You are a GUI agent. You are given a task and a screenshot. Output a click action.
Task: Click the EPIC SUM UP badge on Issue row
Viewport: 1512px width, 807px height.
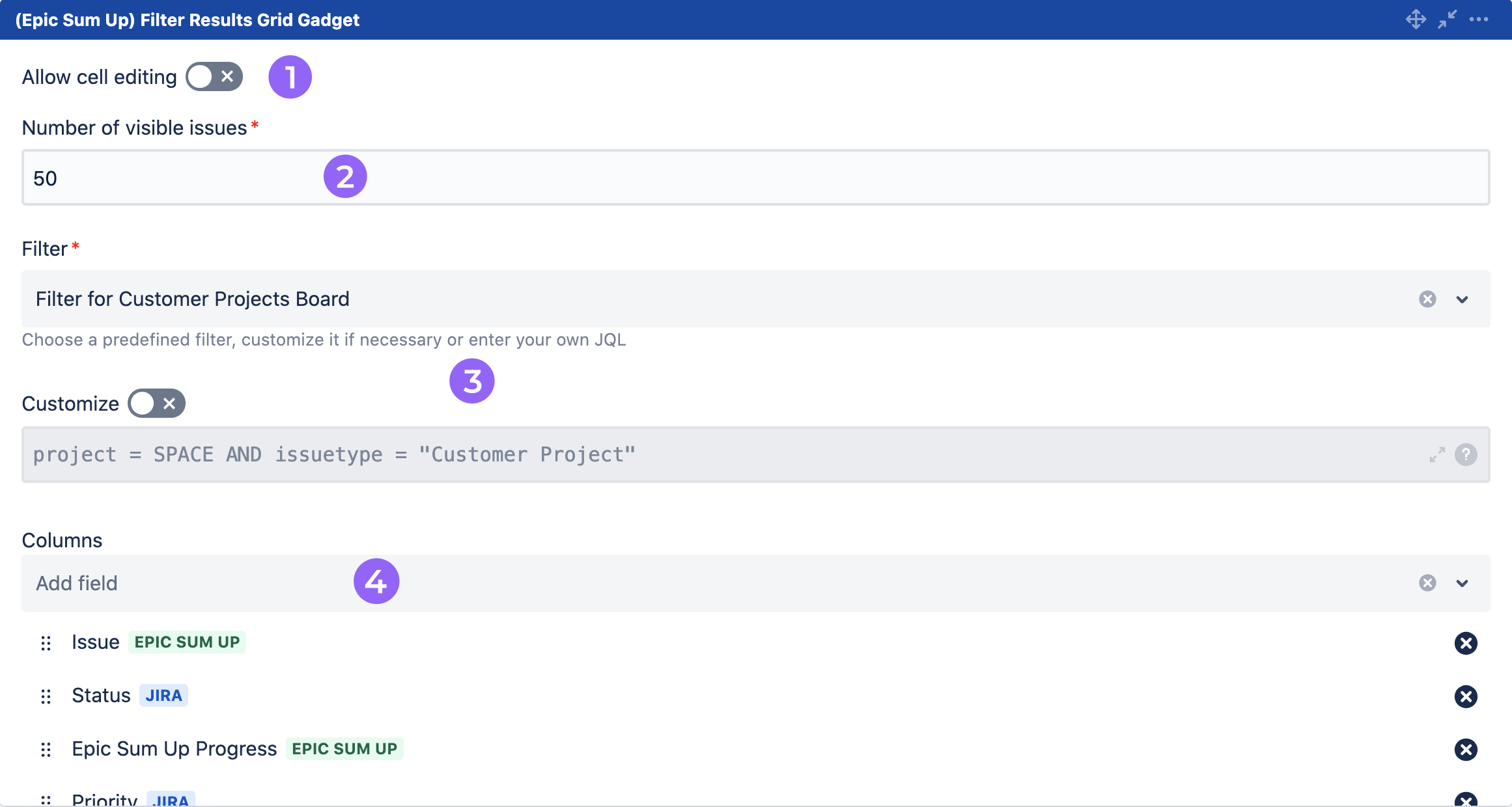(x=187, y=642)
